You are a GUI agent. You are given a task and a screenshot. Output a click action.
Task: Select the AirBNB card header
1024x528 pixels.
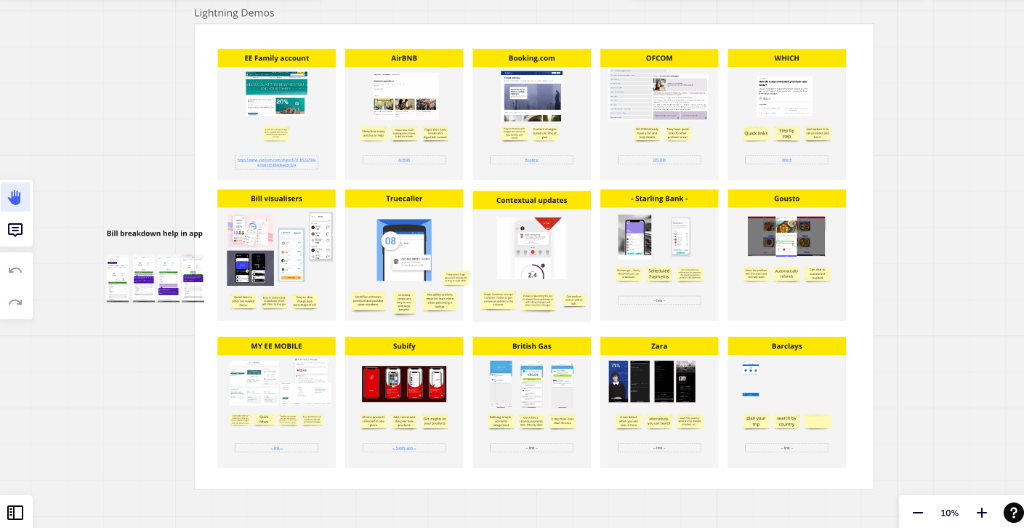point(404,58)
